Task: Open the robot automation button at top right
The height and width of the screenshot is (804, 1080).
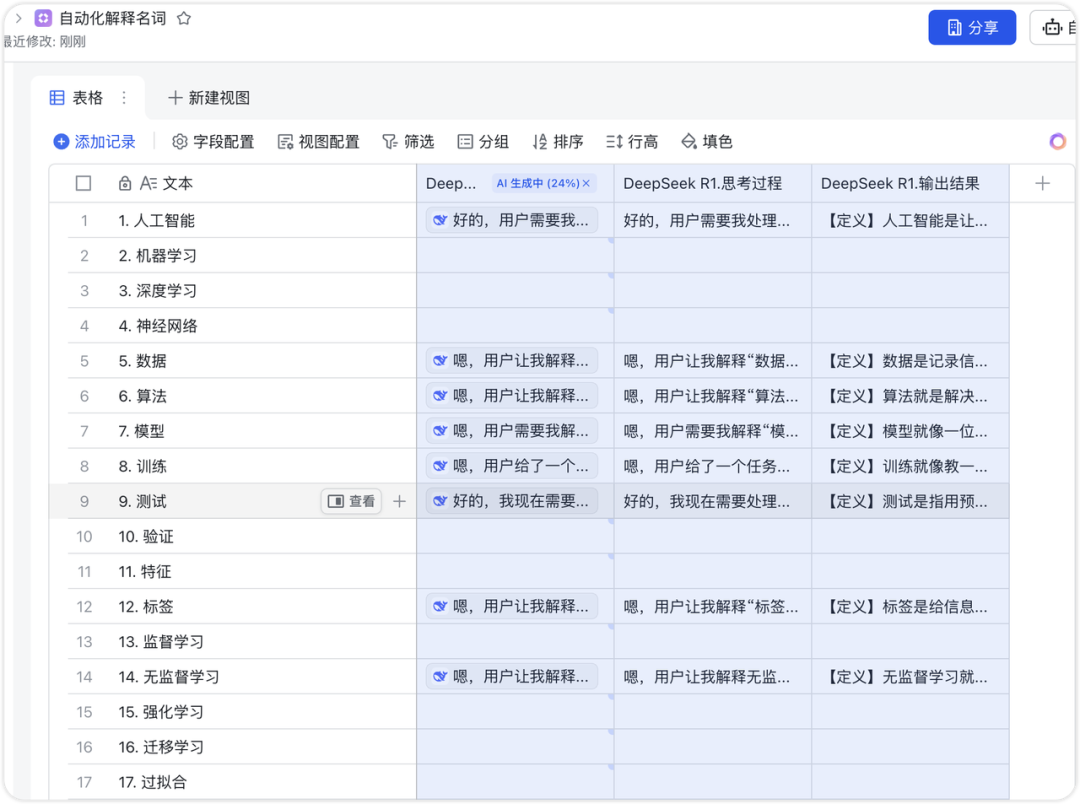Action: pyautogui.click(x=1053, y=28)
